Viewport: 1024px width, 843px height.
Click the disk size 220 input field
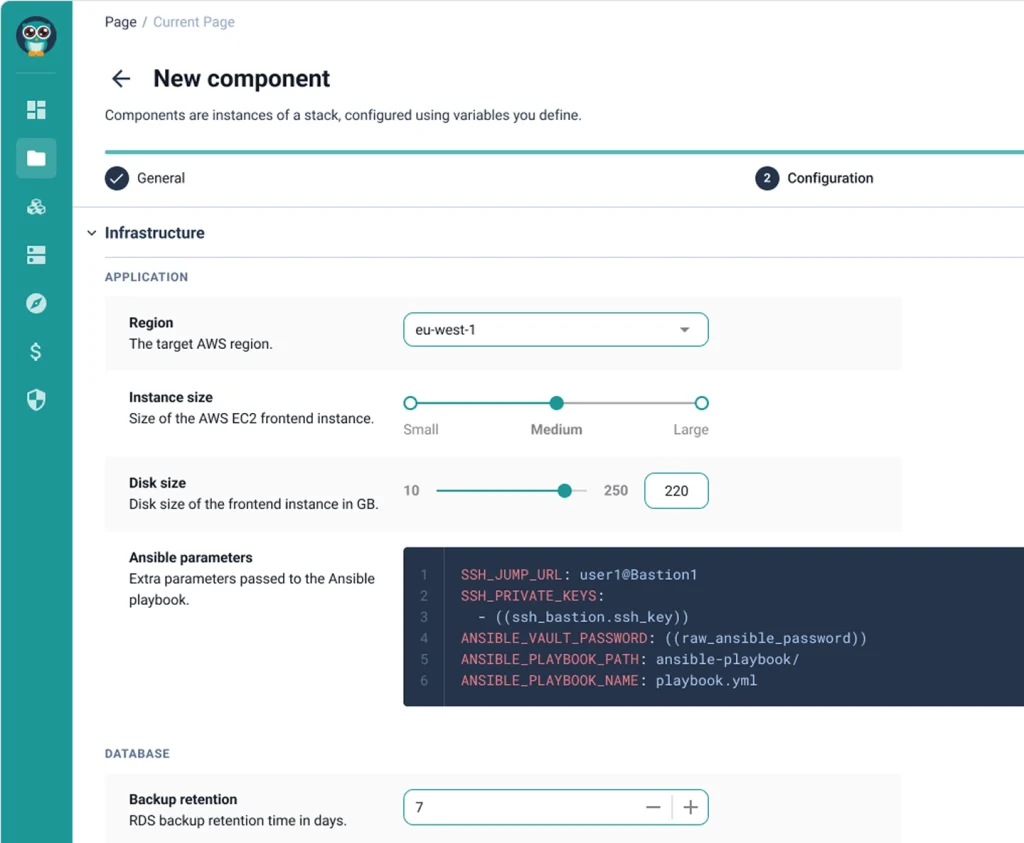click(x=676, y=491)
